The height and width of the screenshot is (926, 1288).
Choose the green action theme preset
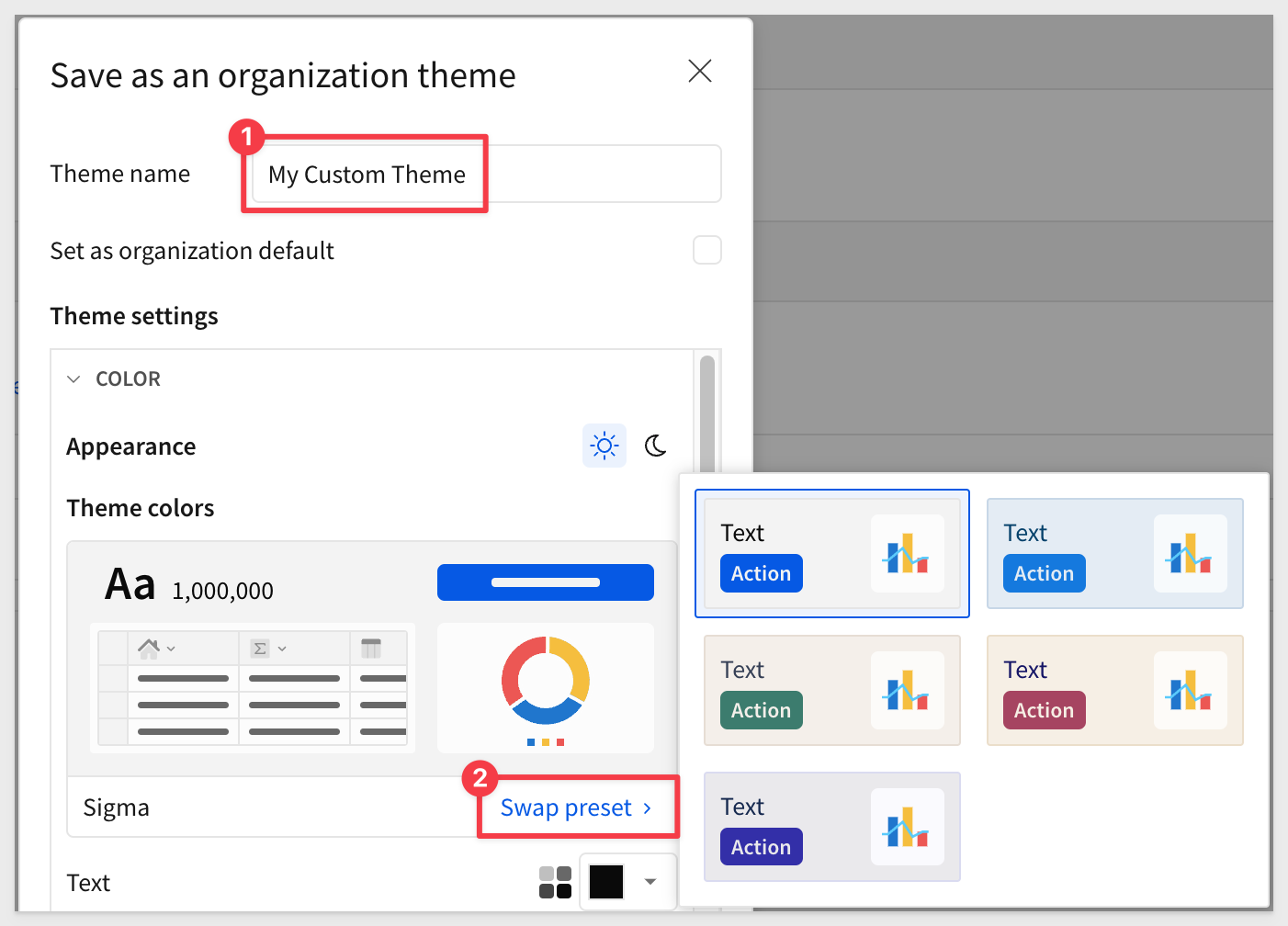point(831,690)
